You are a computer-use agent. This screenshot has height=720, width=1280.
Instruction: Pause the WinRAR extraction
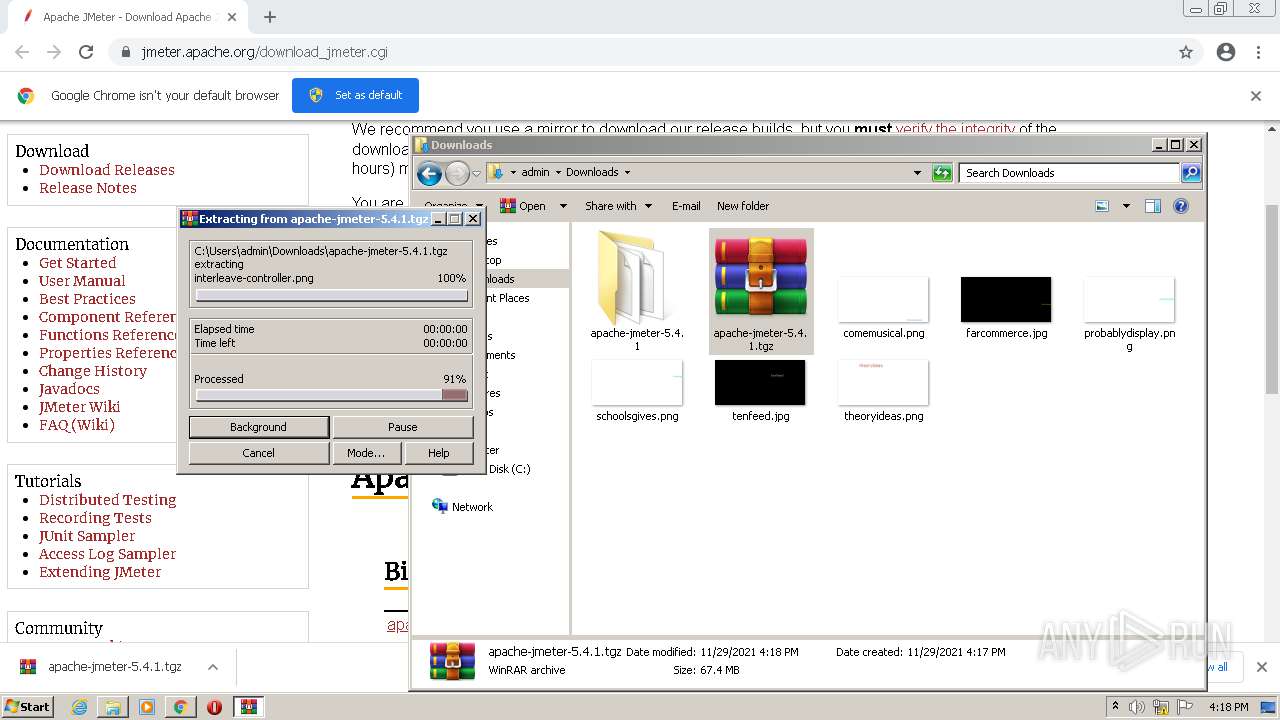(403, 427)
